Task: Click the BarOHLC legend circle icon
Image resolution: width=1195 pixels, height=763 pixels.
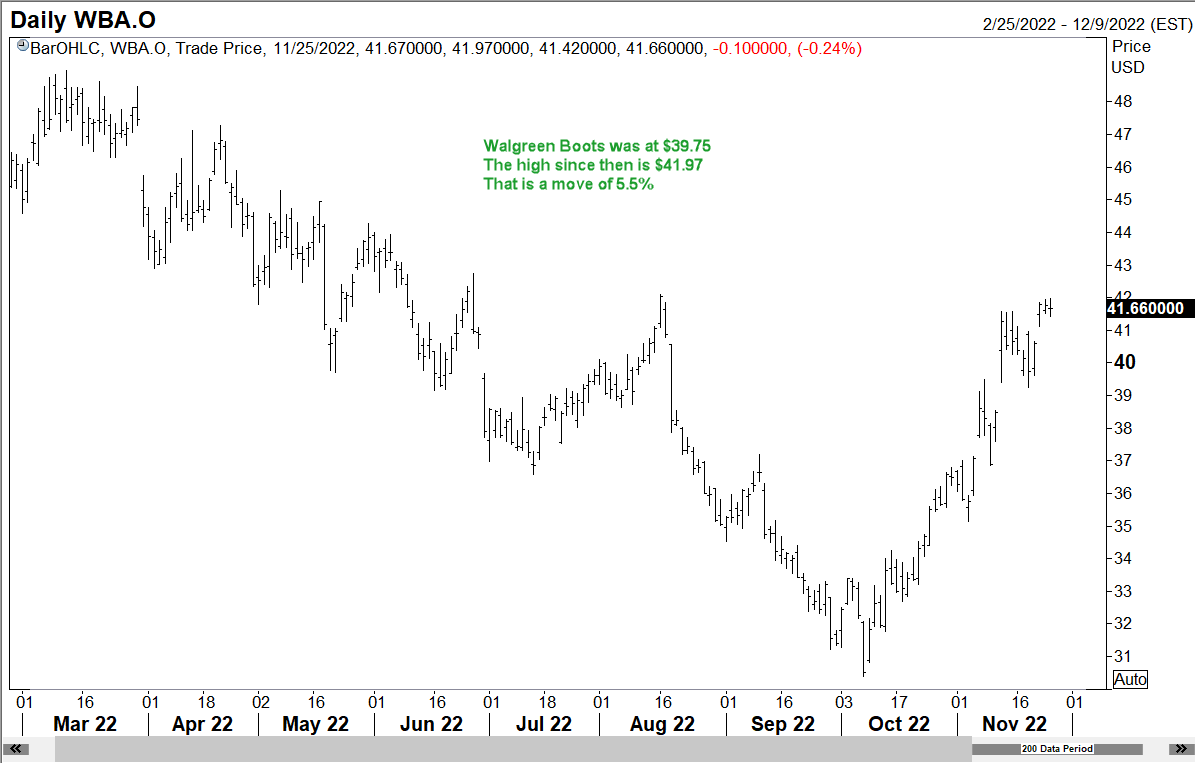Action: 22,46
